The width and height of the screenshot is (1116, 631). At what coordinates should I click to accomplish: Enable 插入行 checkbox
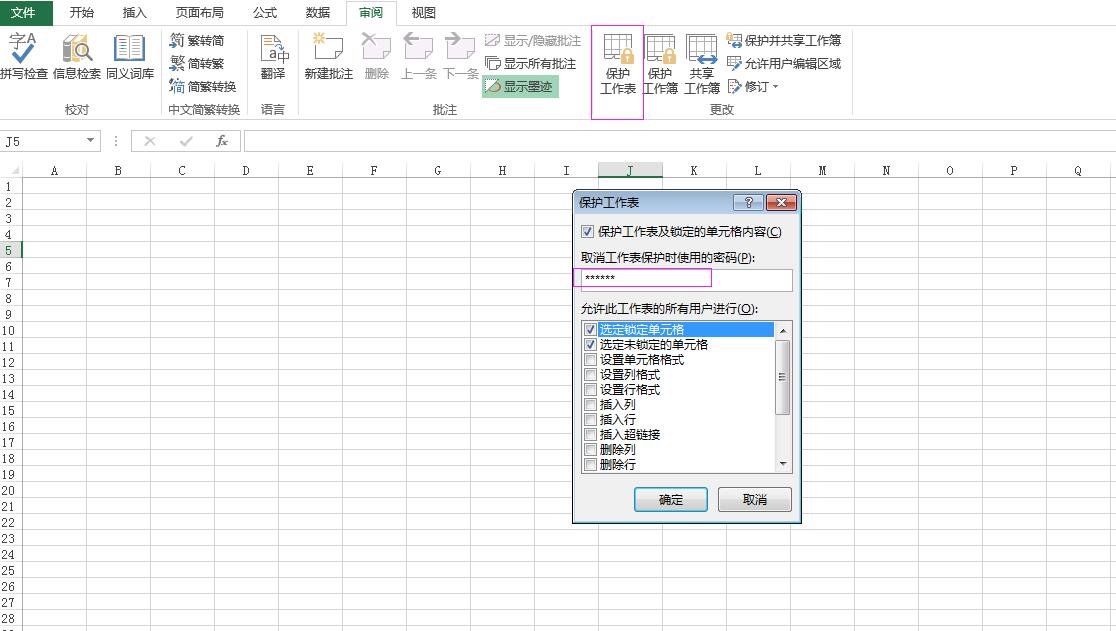coord(590,419)
